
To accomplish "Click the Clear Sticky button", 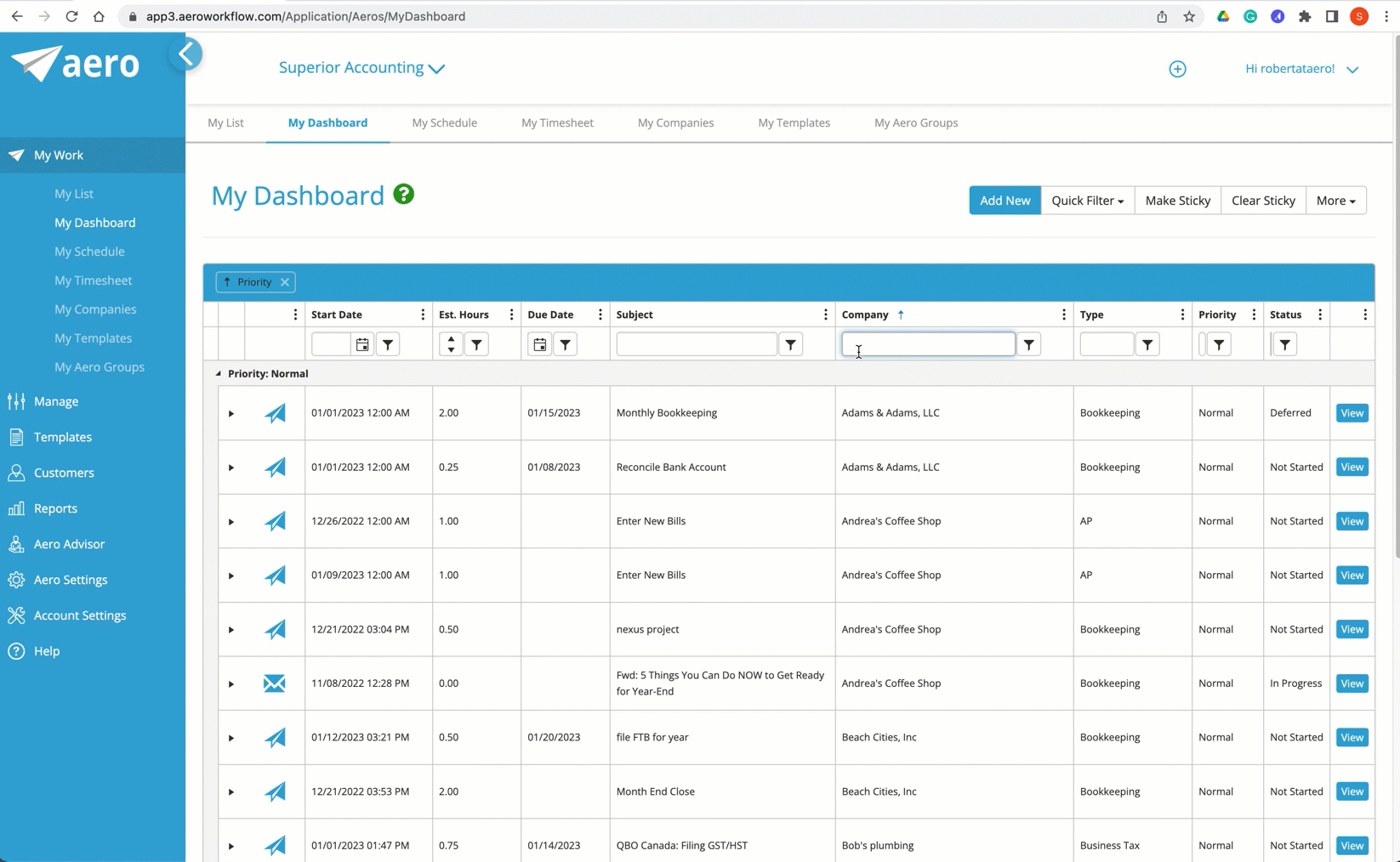I will [x=1263, y=201].
